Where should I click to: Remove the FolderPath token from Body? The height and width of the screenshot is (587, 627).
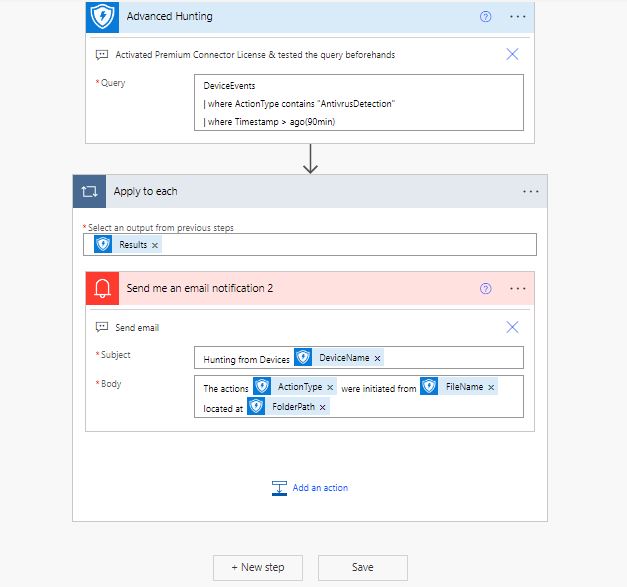coord(322,407)
